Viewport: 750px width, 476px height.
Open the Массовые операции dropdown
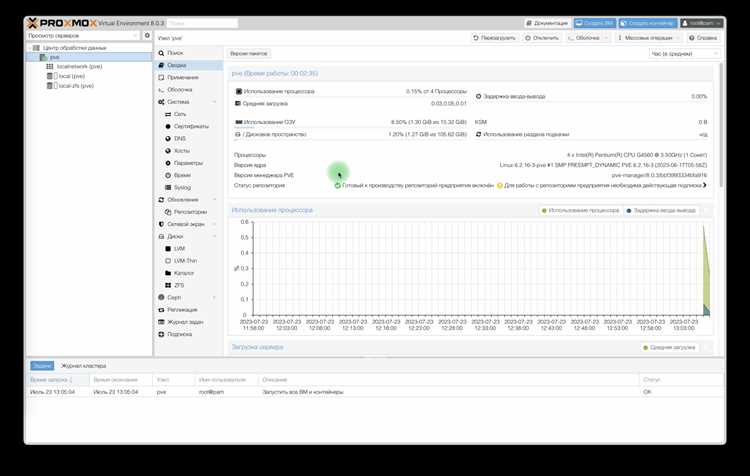(x=648, y=38)
